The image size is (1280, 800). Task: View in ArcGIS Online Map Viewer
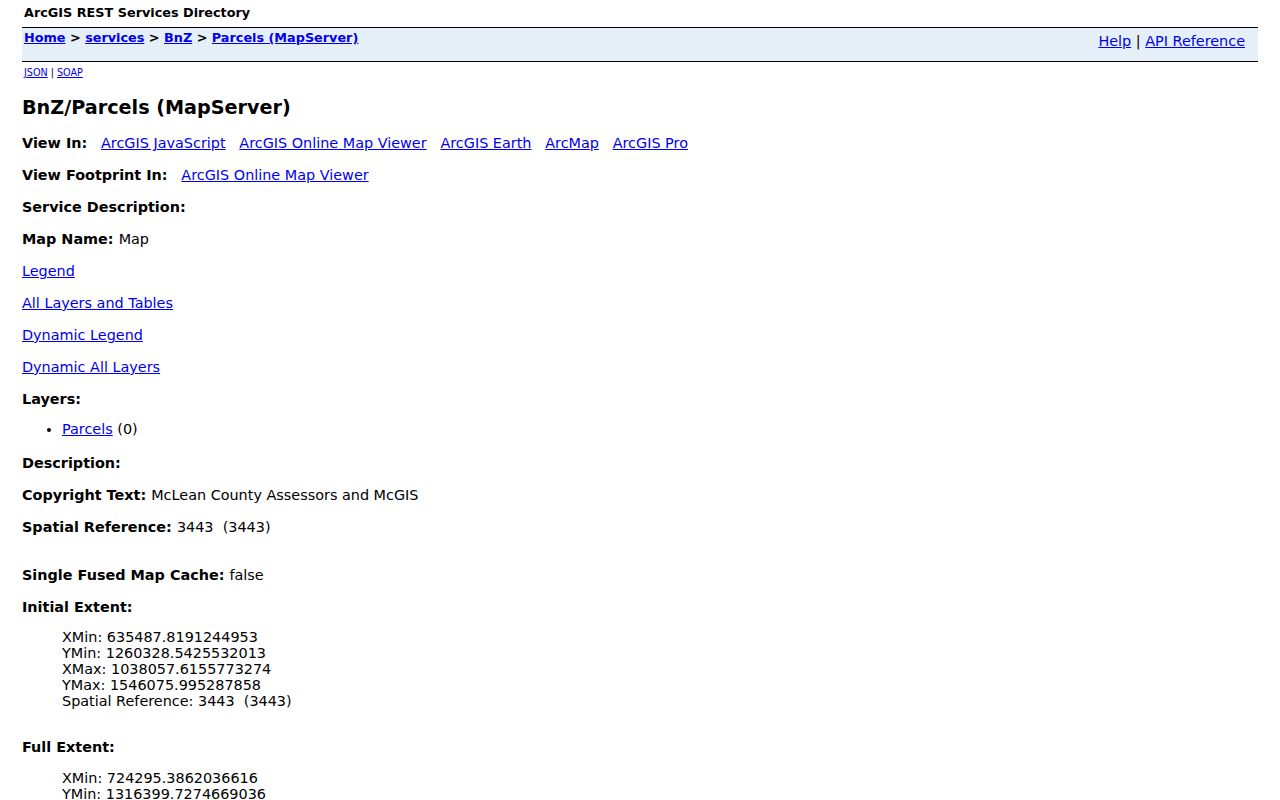333,143
